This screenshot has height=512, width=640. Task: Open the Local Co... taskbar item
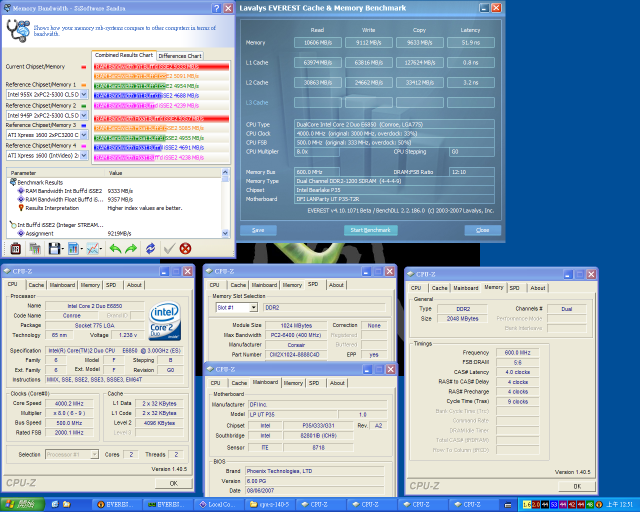(x=220, y=505)
